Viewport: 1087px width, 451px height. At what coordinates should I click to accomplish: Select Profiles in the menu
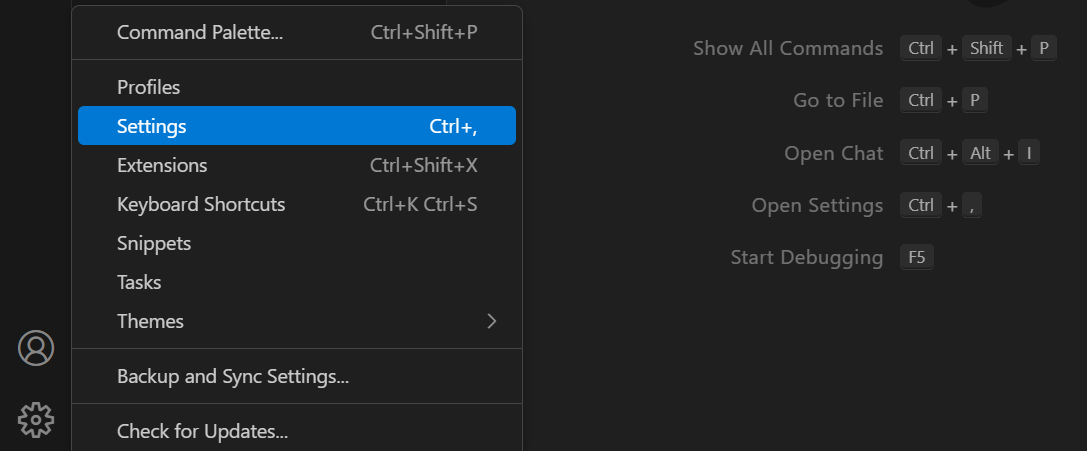[x=149, y=87]
